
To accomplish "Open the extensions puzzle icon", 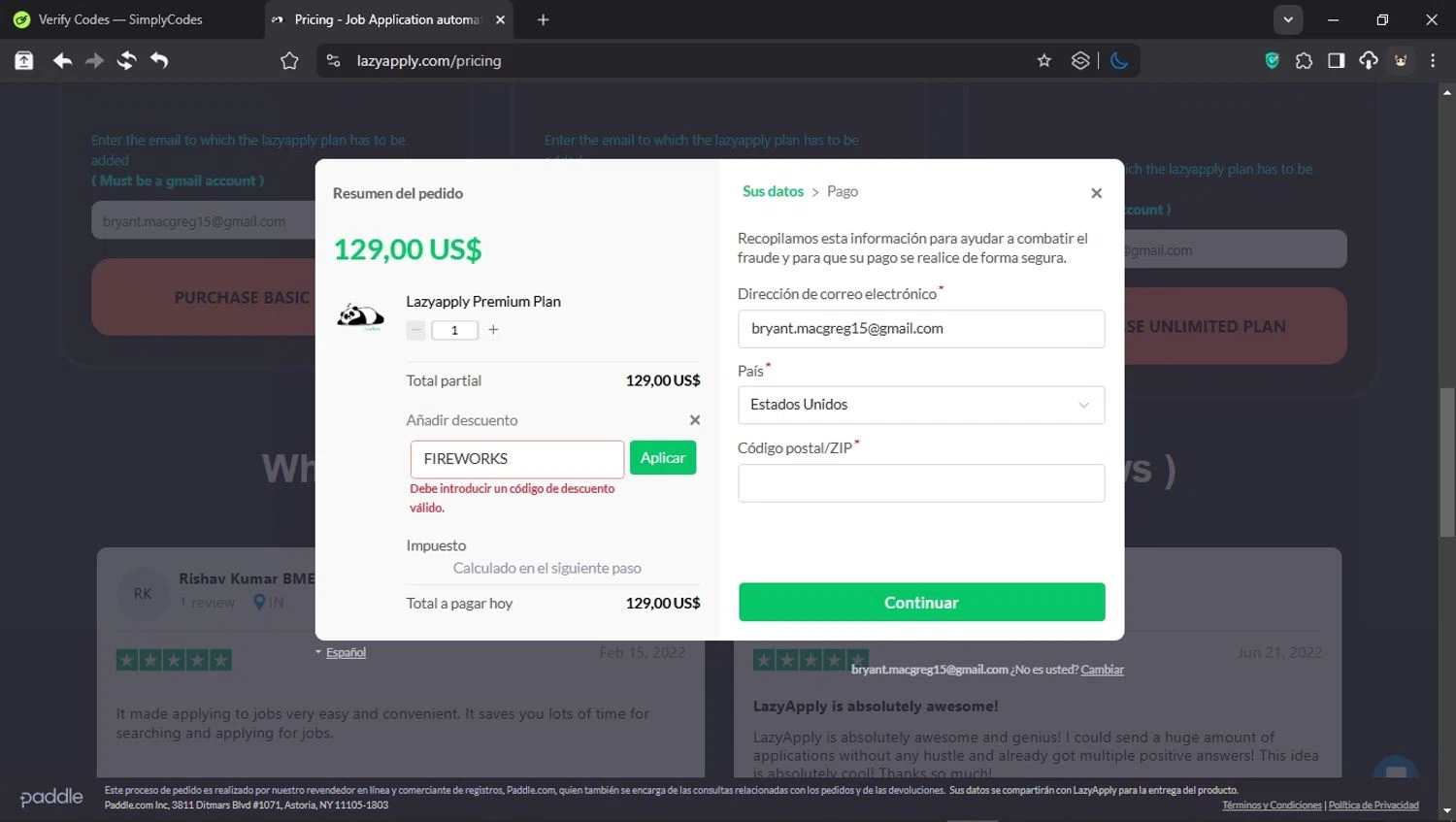I will [x=1304, y=60].
